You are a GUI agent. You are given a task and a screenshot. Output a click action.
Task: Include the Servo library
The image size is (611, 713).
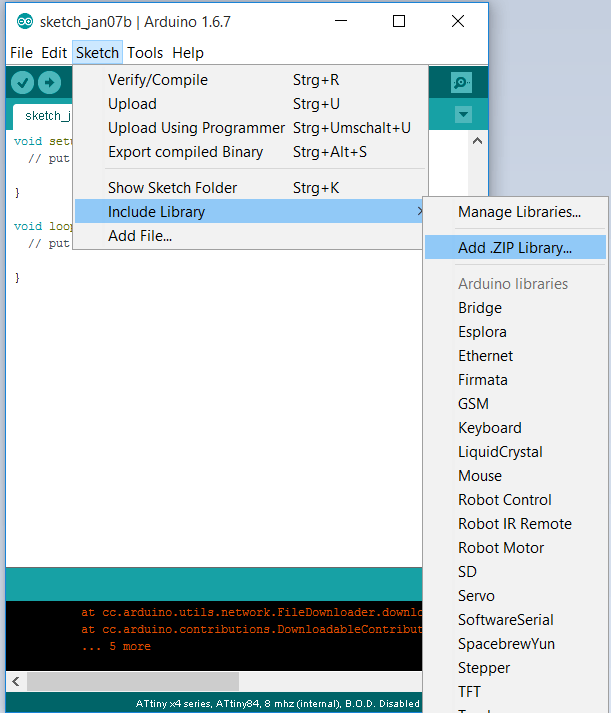[515, 596]
